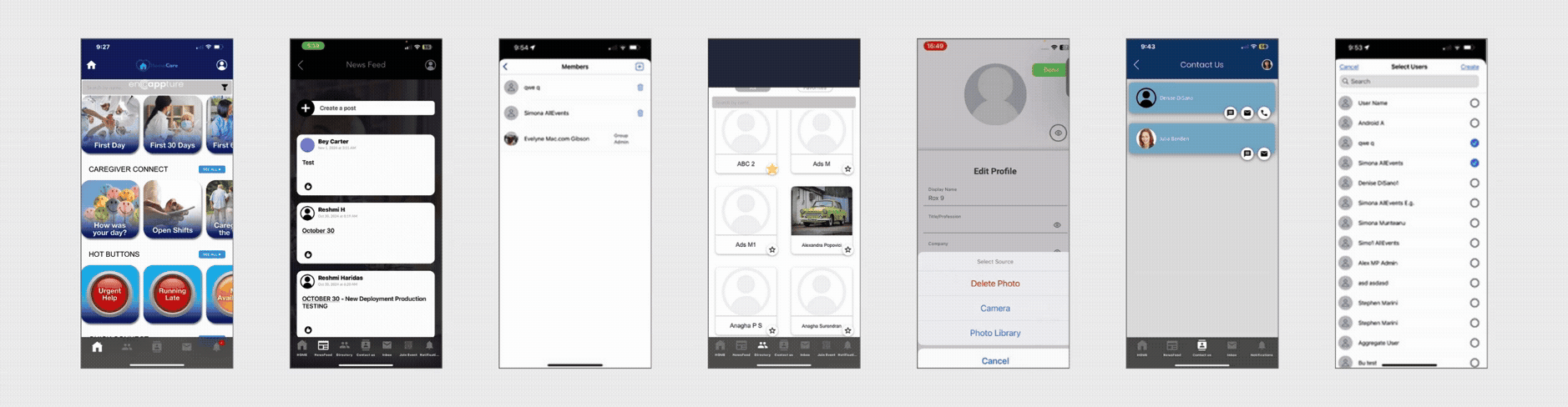1568x407 pixels.
Task: Click See All beside Hot Buttons
Action: click(212, 254)
